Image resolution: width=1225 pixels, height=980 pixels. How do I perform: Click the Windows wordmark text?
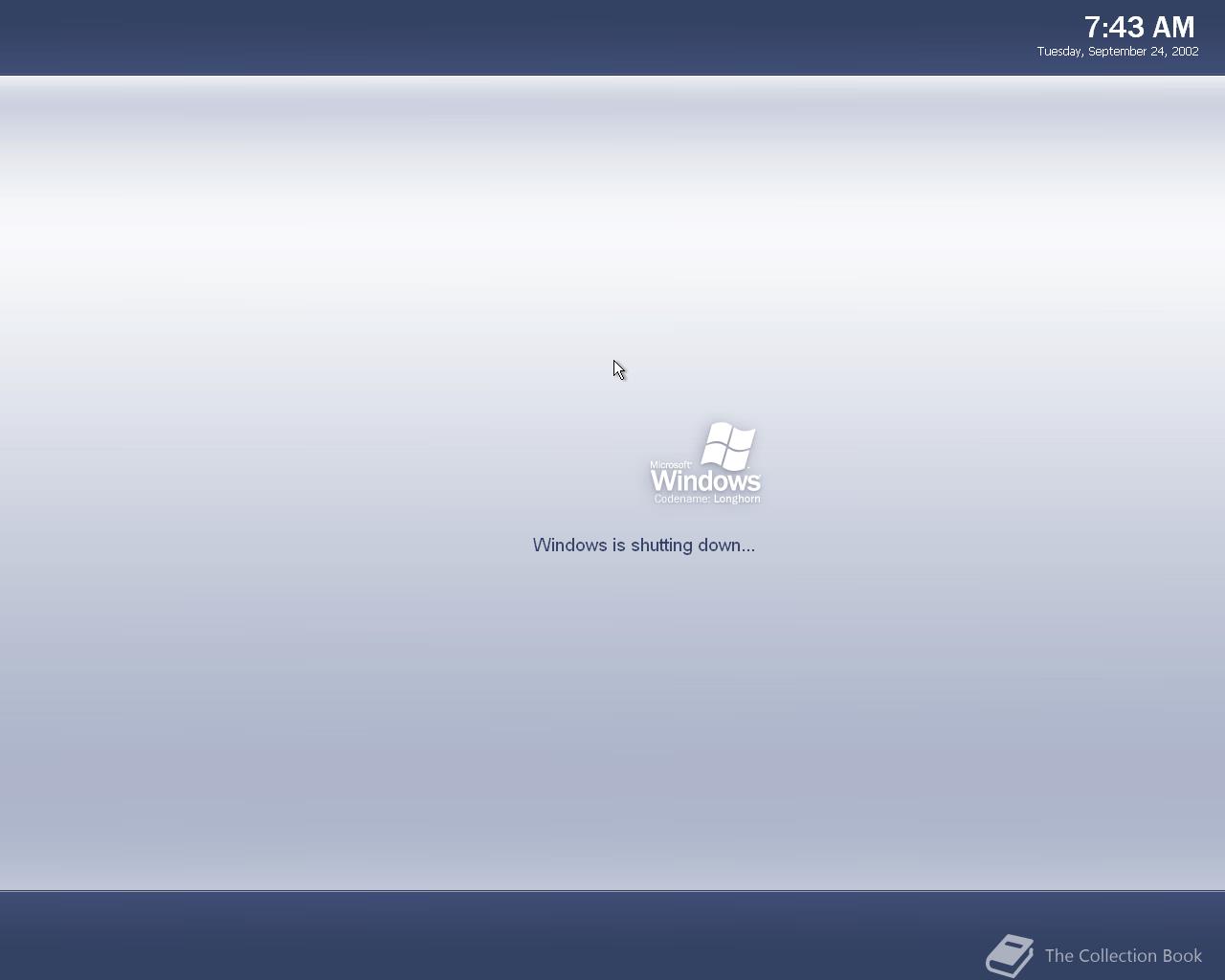705,480
